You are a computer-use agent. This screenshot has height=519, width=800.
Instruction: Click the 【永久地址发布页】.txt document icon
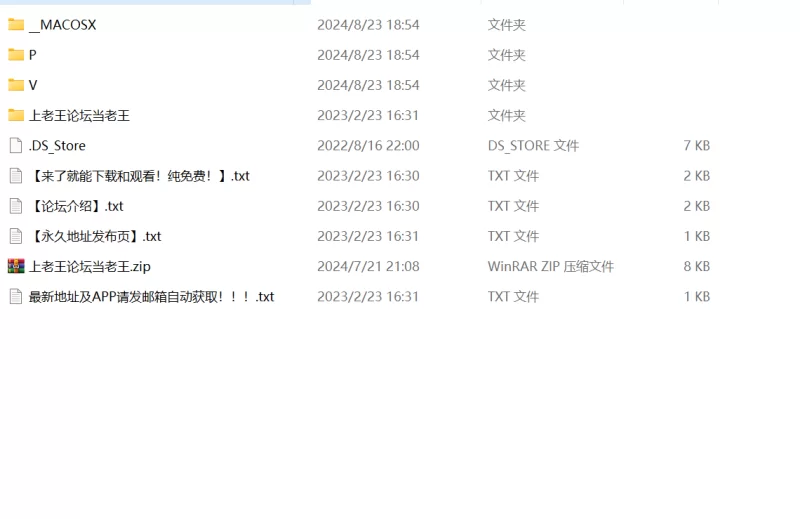(x=16, y=236)
